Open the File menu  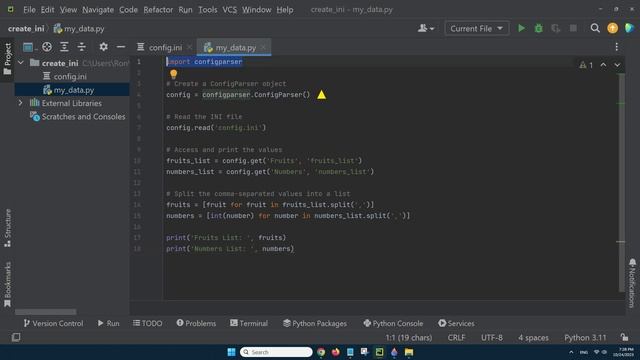coord(29,9)
